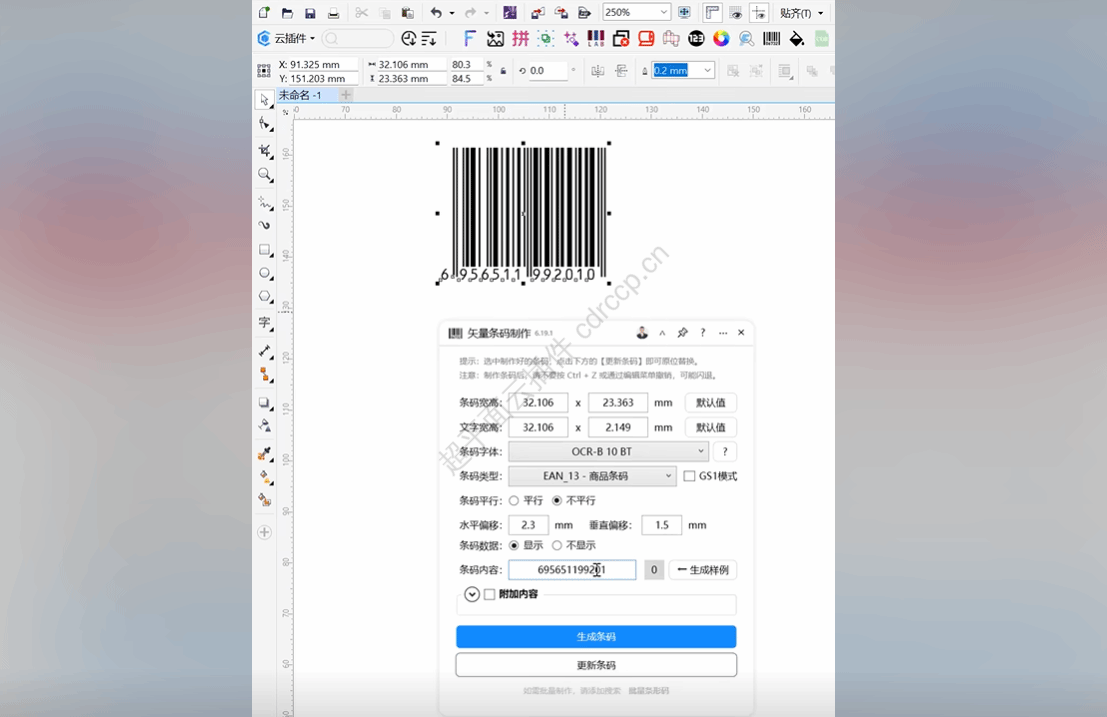Select the Artistic Media tool
The image size is (1107, 717).
[265, 225]
